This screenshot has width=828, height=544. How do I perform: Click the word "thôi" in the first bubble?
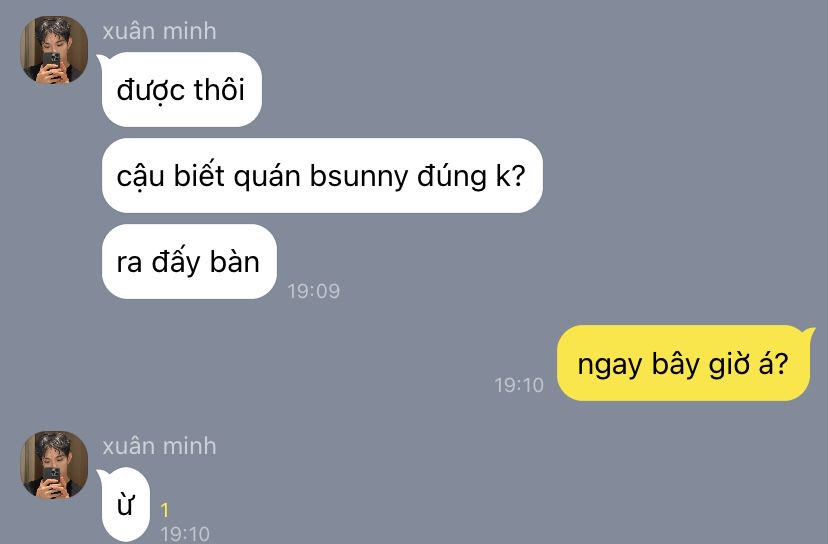coord(219,89)
